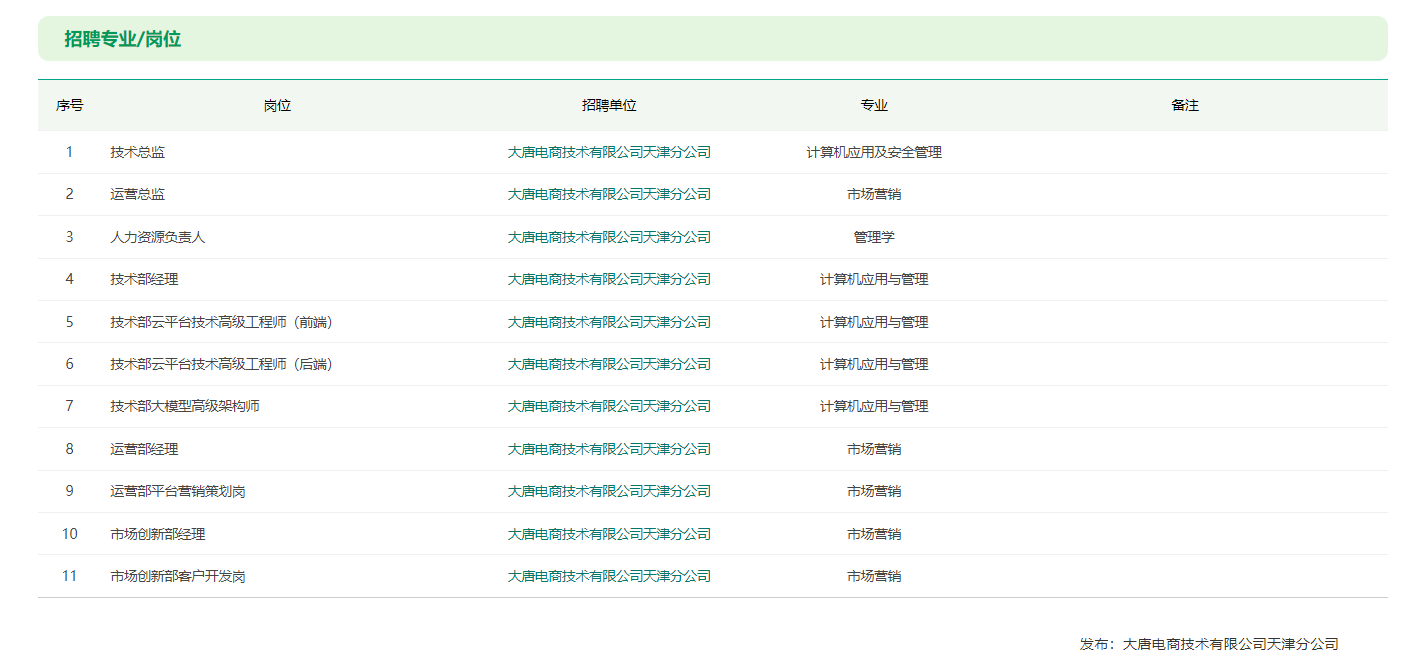This screenshot has height=660, width=1426.
Task: Click the 招聘单位 column header
Action: [609, 105]
